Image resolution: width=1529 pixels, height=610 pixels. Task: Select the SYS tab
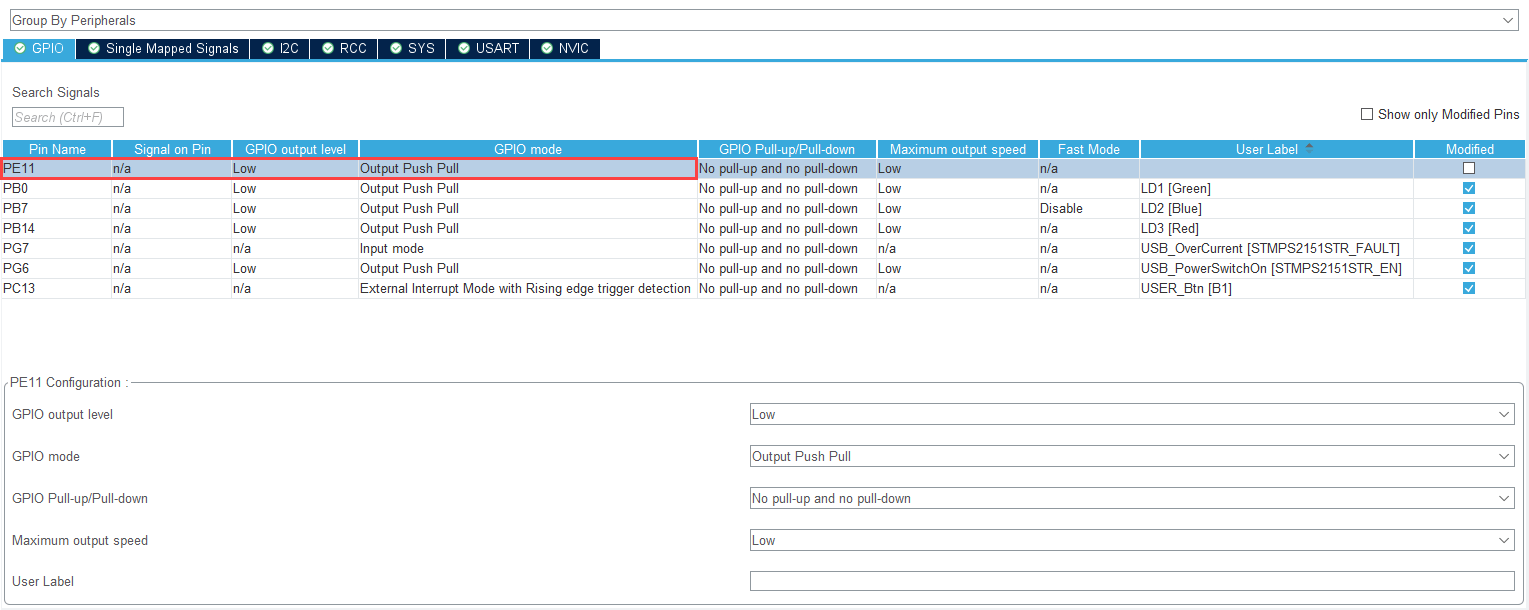(x=412, y=48)
